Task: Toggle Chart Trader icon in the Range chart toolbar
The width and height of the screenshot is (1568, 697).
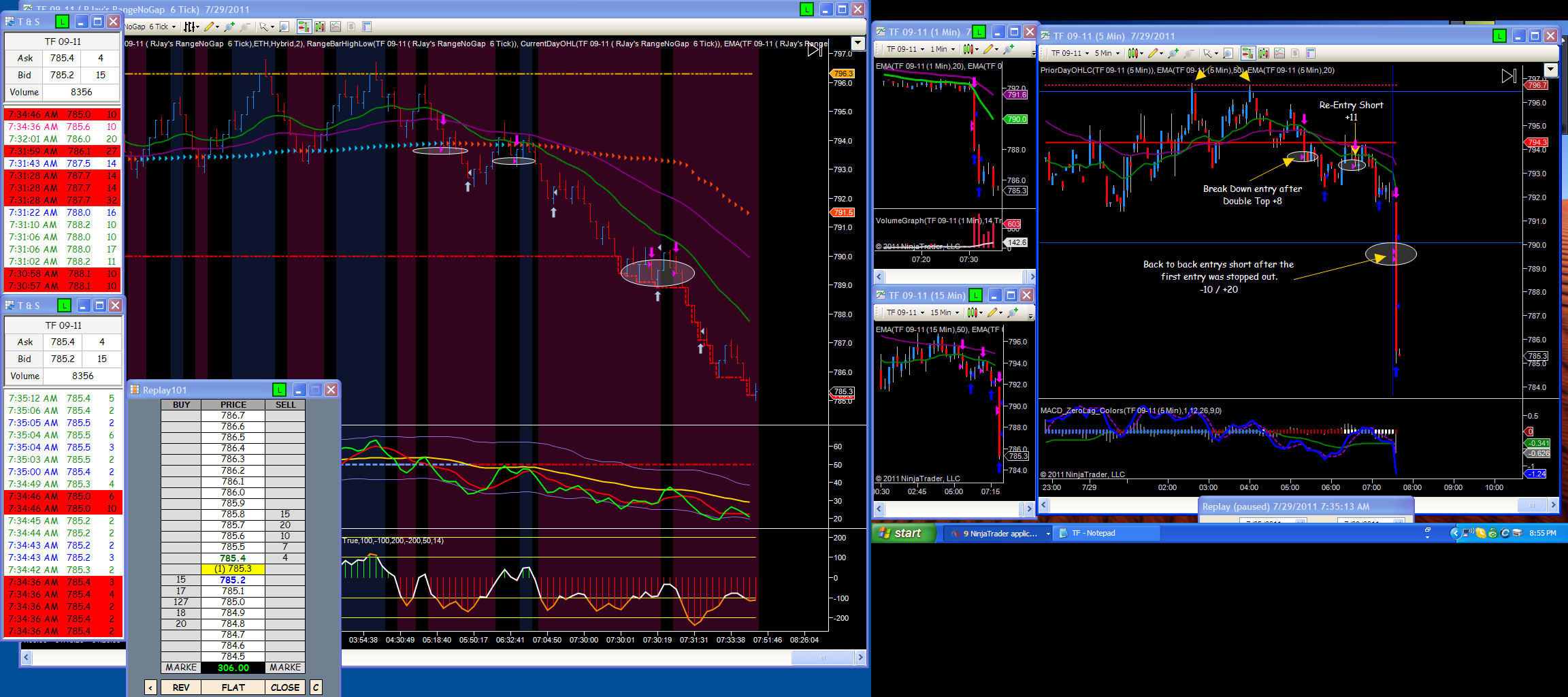Action: coord(304,27)
